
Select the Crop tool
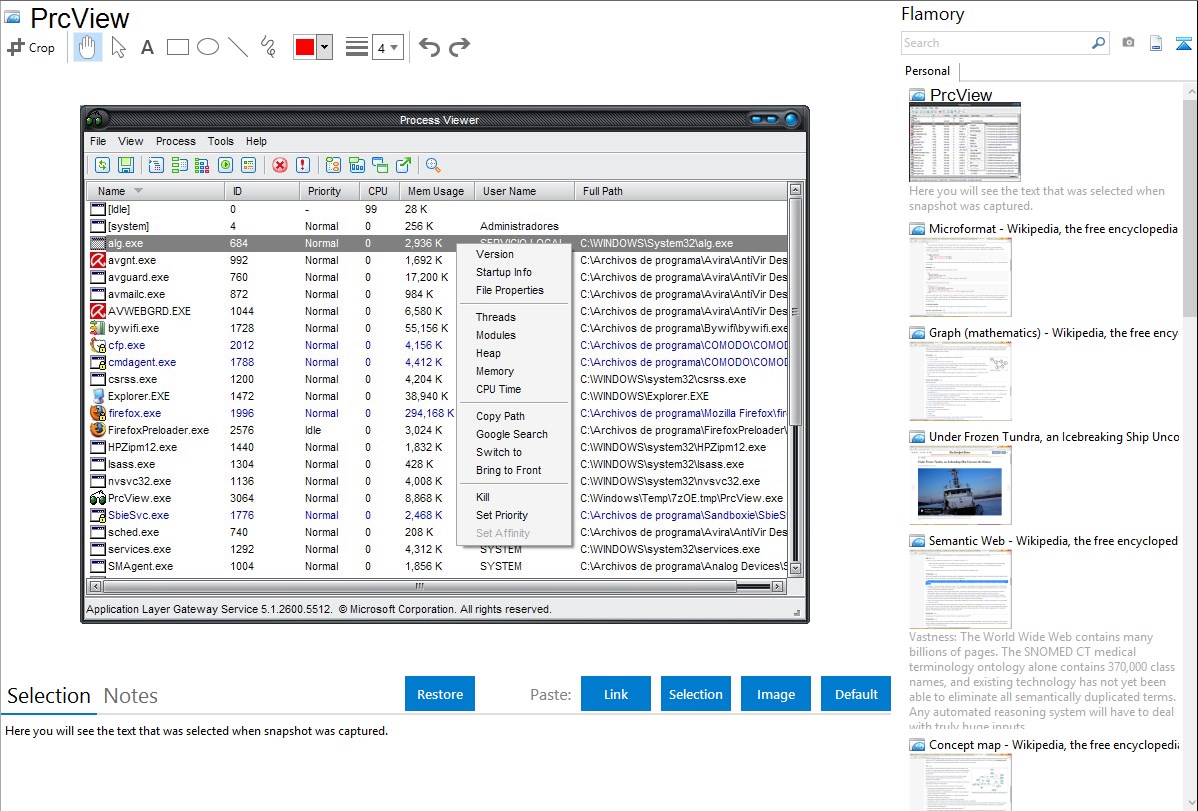(31, 47)
